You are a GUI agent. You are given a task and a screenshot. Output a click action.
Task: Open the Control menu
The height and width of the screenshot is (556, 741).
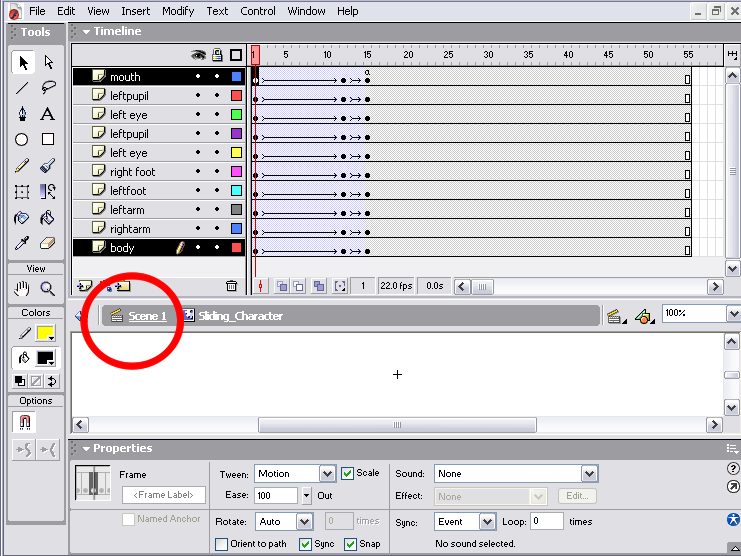(258, 11)
